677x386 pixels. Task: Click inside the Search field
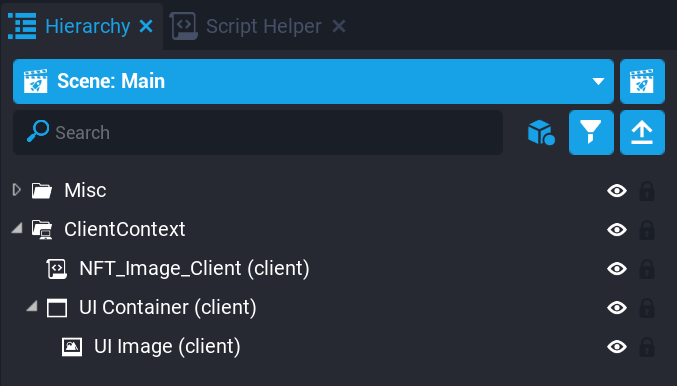[x=258, y=132]
